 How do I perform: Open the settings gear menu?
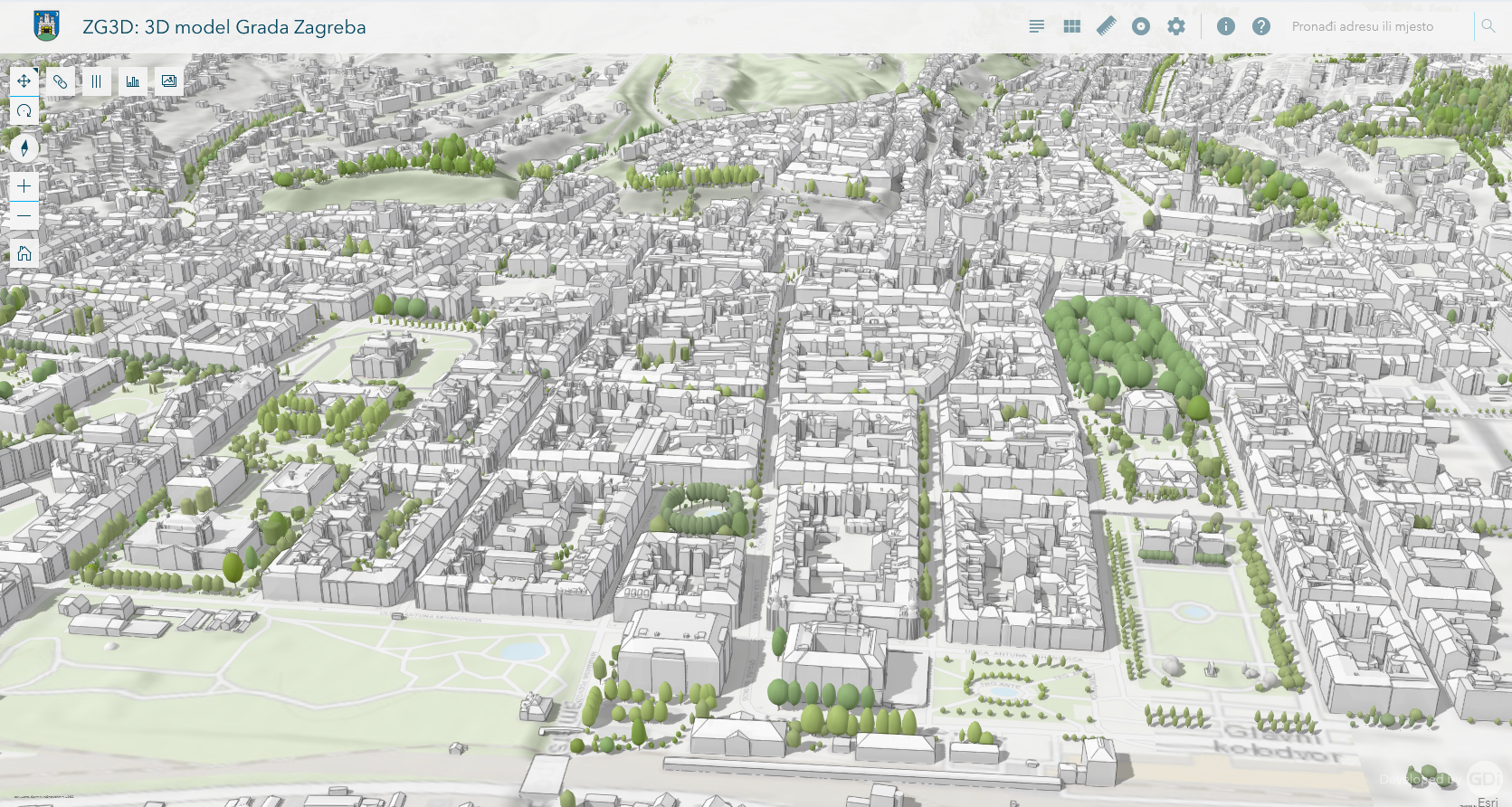point(1176,26)
